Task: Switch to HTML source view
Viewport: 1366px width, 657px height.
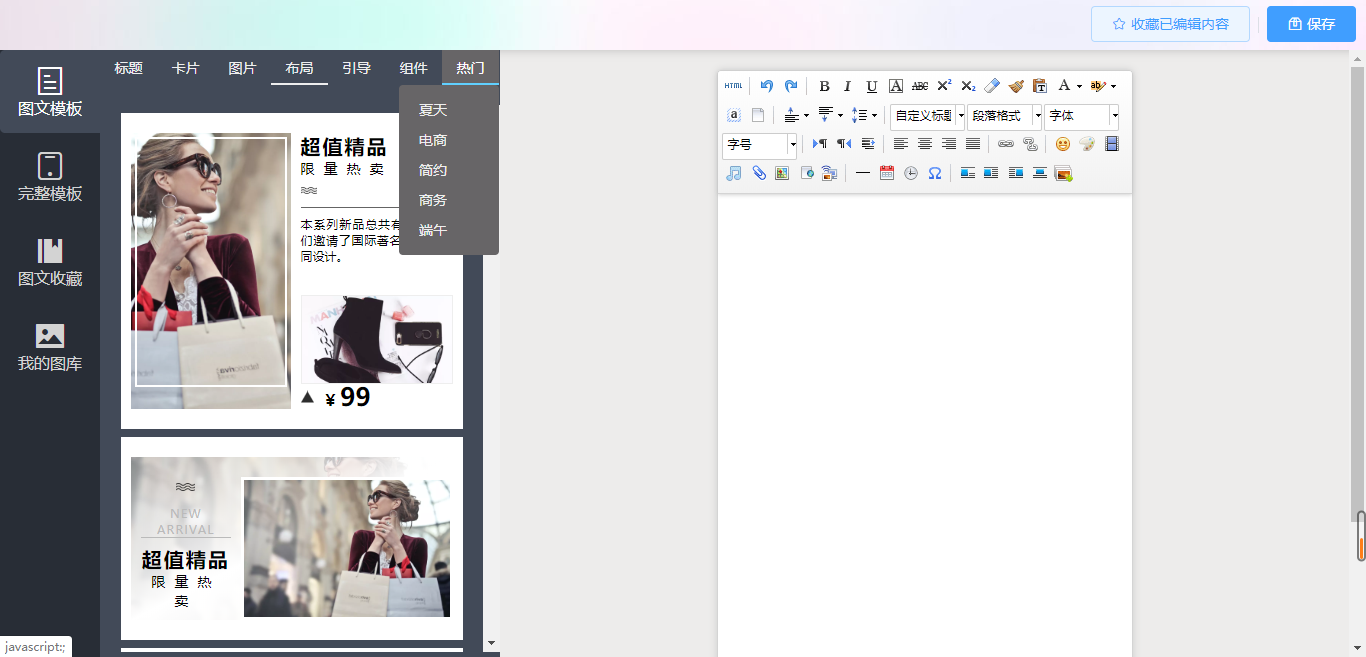Action: coord(734,86)
